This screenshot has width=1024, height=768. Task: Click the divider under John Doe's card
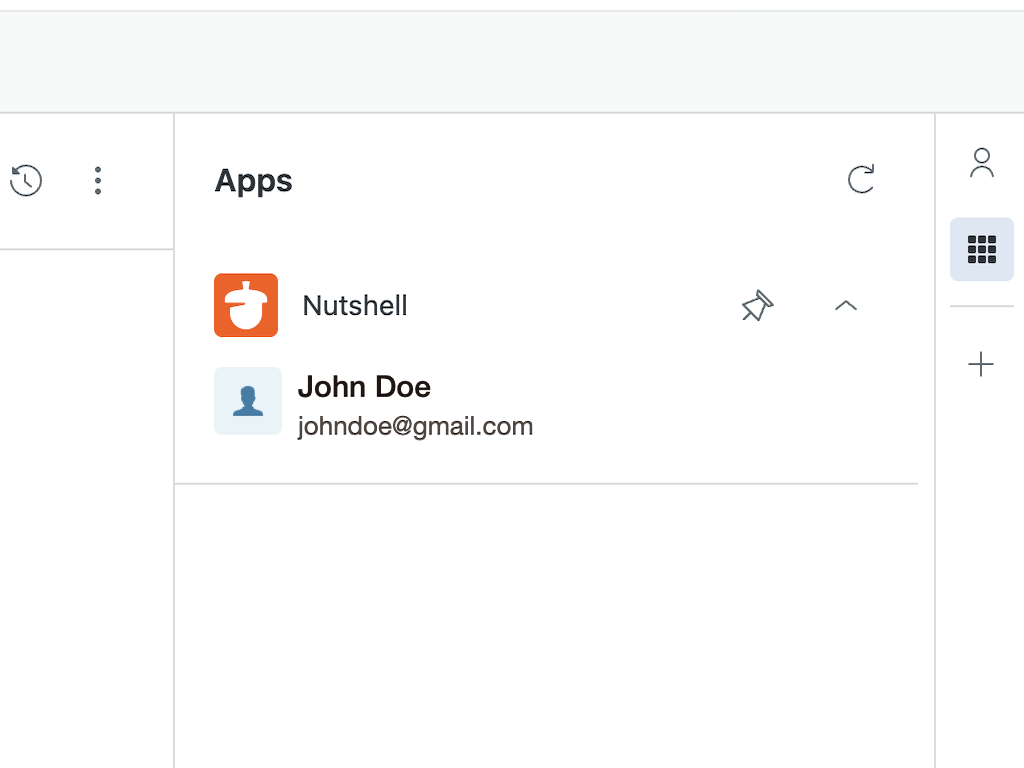546,484
